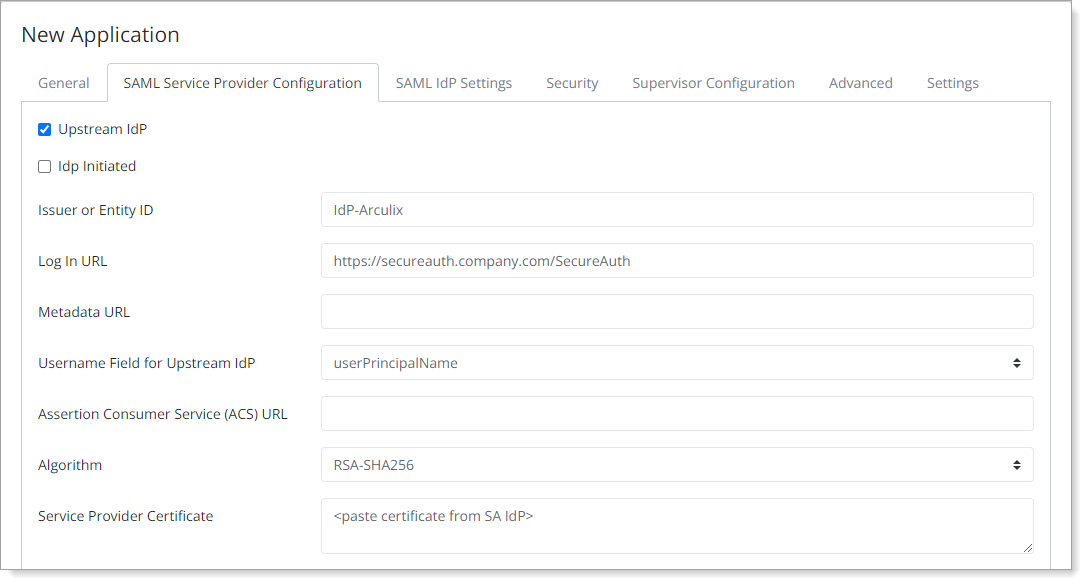Go to the Security tab
Image resolution: width=1087 pixels, height=585 pixels.
(x=572, y=83)
